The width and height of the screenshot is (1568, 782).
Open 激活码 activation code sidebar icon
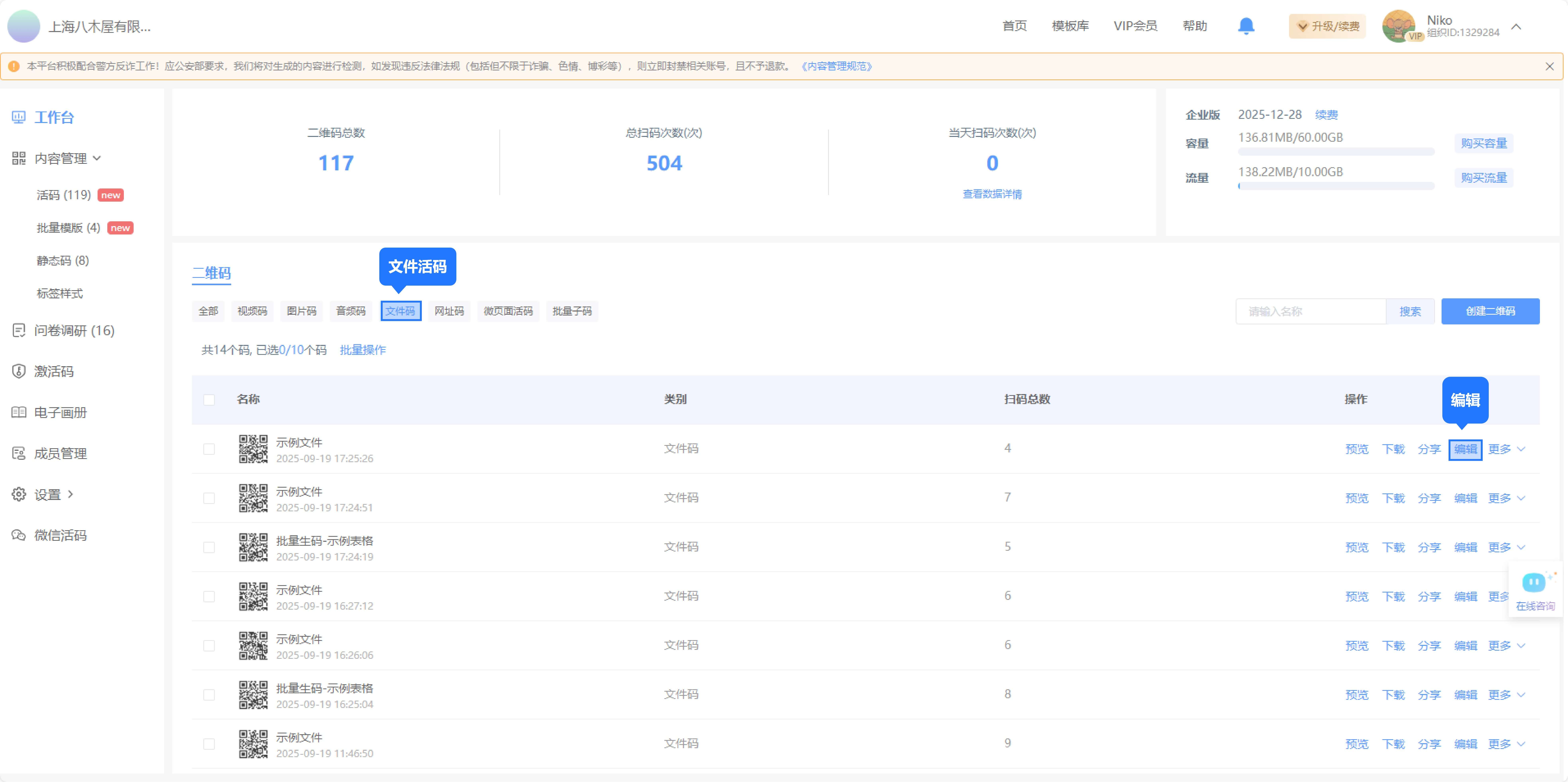coord(19,371)
